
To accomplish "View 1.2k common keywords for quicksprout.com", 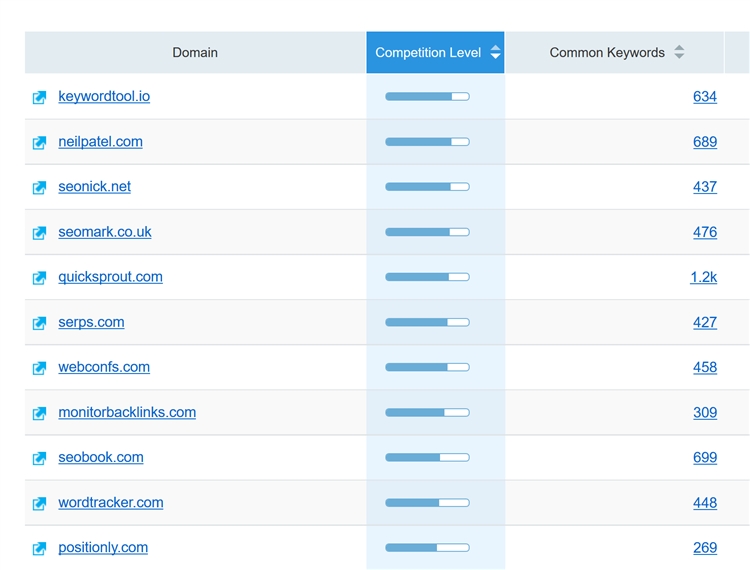I will (703, 277).
